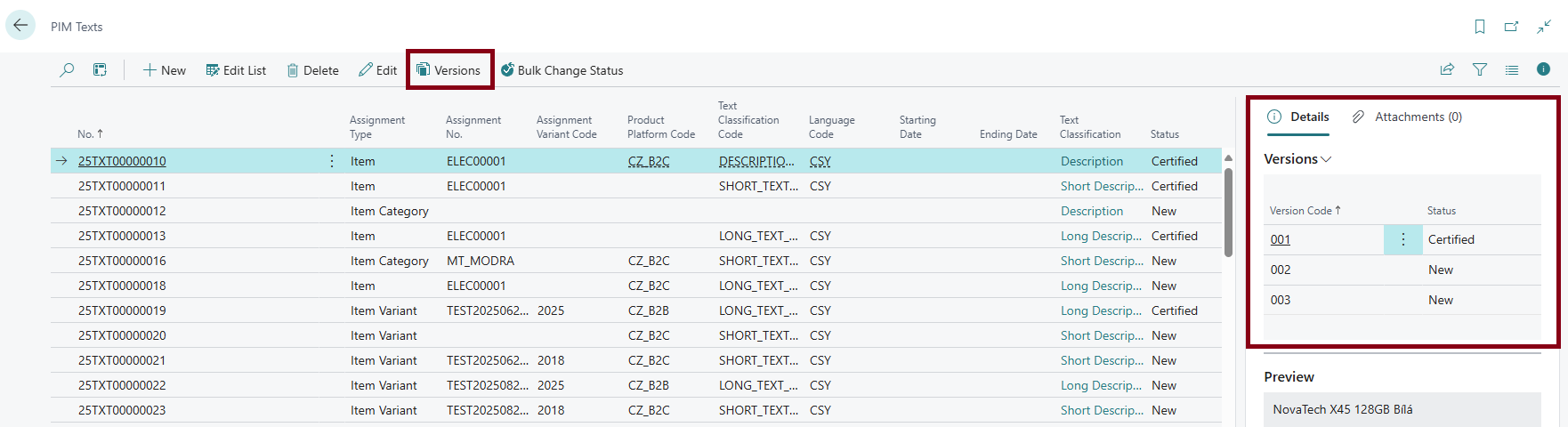
Task: Open row menu for 25TXT00000010
Action: (332, 161)
